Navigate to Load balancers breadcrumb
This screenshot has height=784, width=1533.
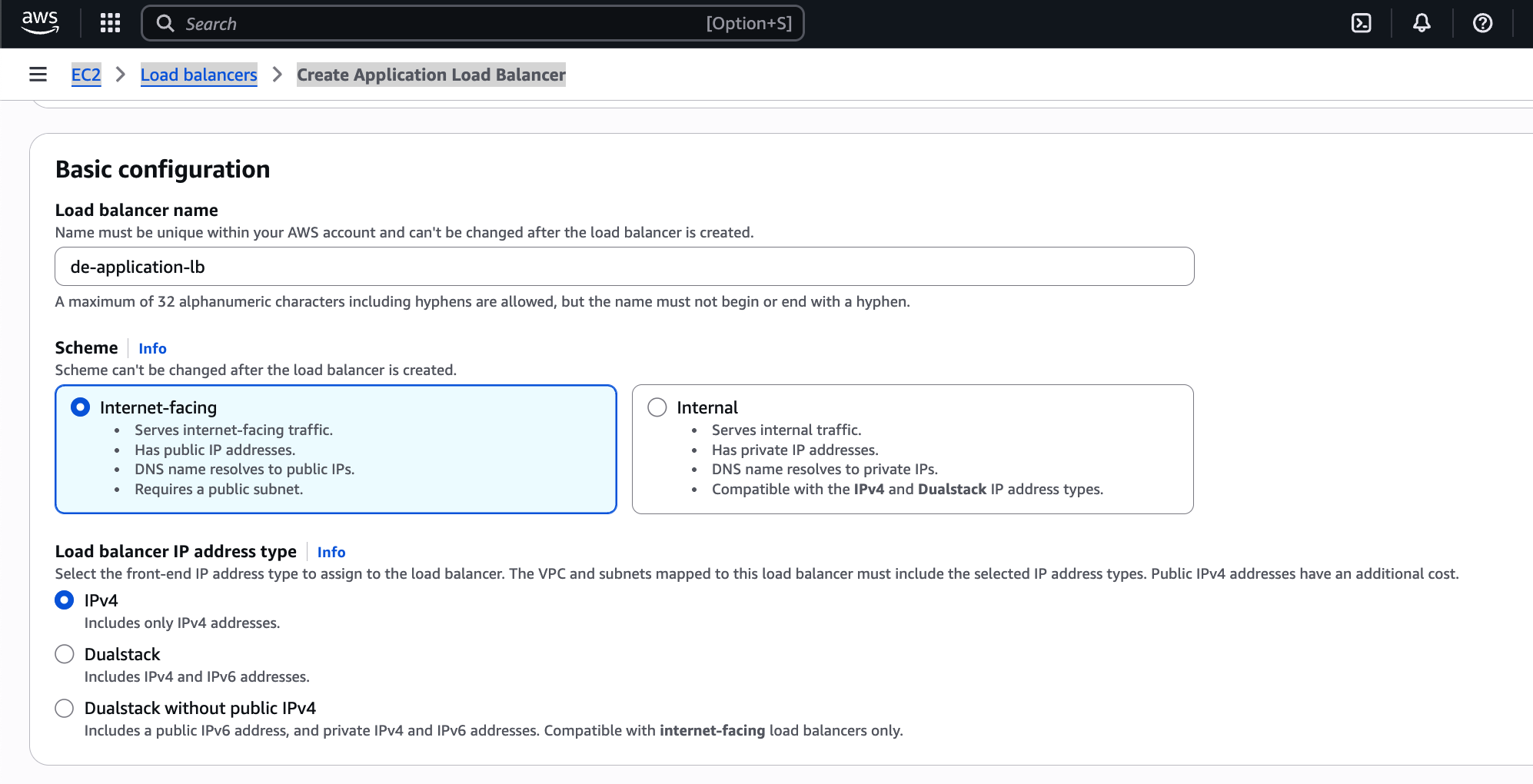tap(198, 75)
